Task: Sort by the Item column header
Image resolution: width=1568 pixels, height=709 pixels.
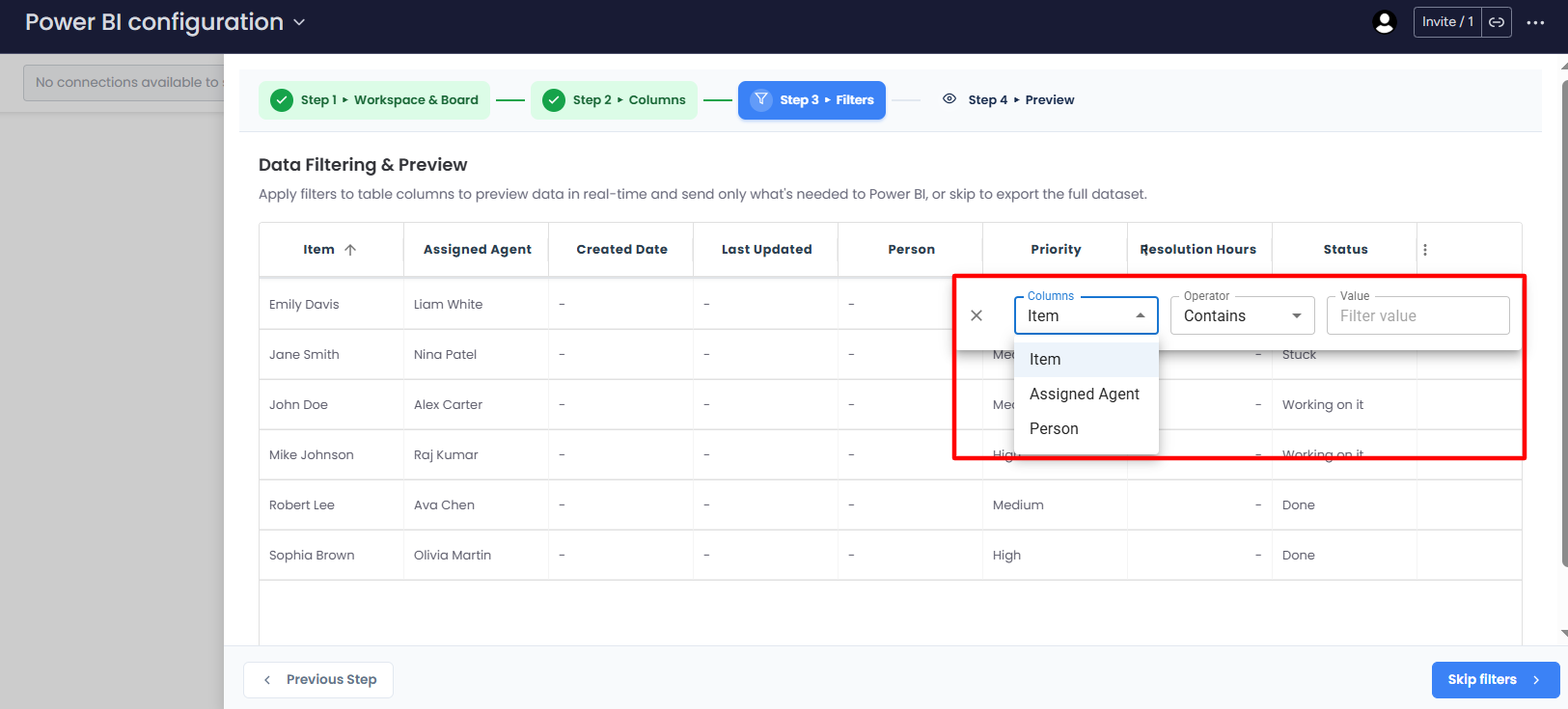Action: pos(331,250)
